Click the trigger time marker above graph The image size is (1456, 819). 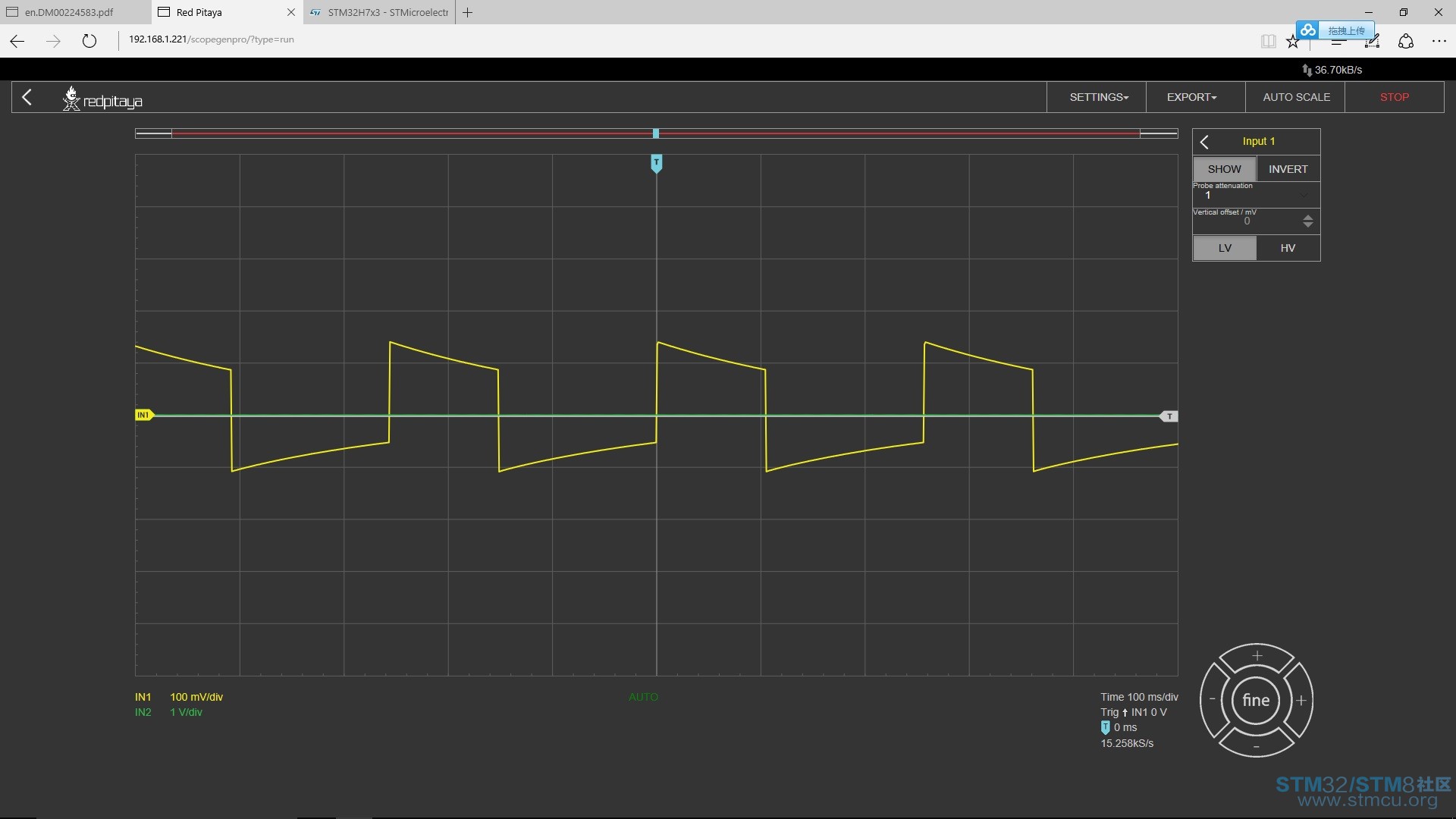pyautogui.click(x=656, y=163)
